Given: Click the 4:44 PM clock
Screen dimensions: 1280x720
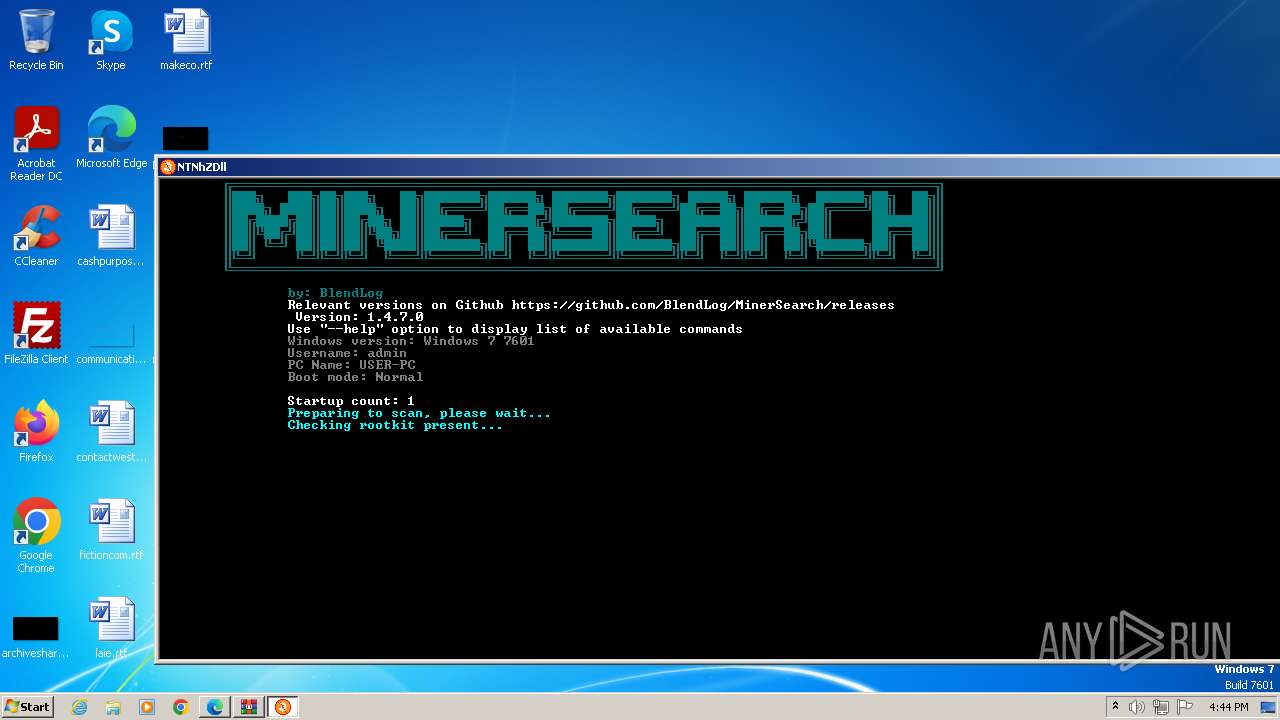Looking at the screenshot, I should 1228,707.
